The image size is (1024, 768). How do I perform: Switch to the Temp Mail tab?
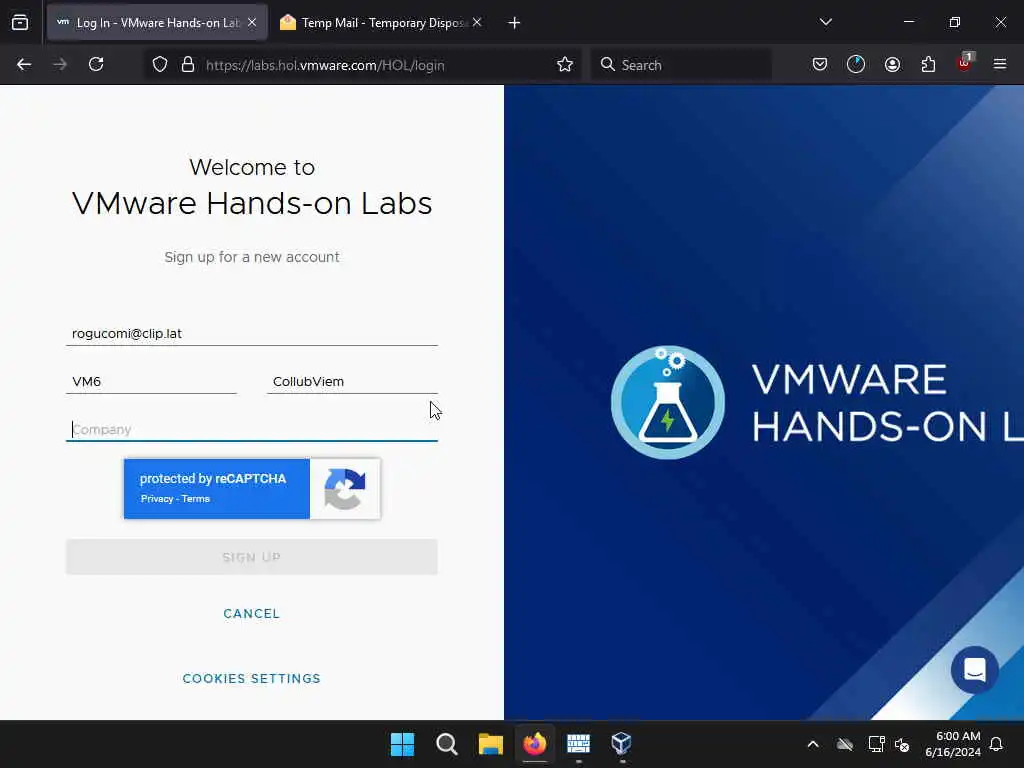pos(380,23)
